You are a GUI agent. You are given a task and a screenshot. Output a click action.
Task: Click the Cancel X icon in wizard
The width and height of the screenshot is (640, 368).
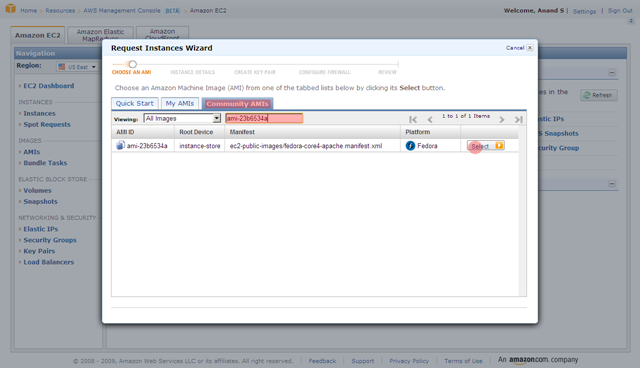click(x=530, y=48)
